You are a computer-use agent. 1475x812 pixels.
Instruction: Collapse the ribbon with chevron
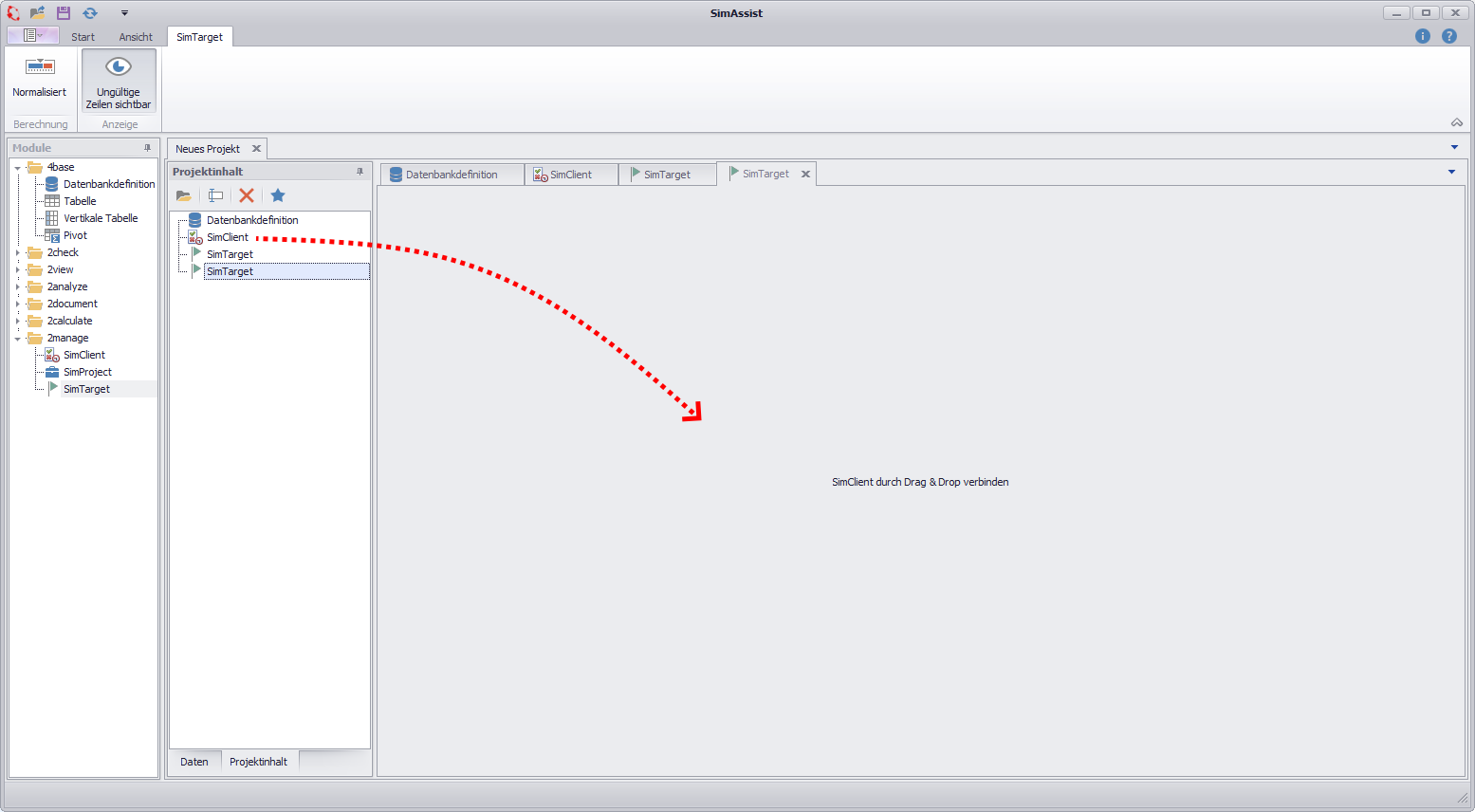click(1457, 122)
